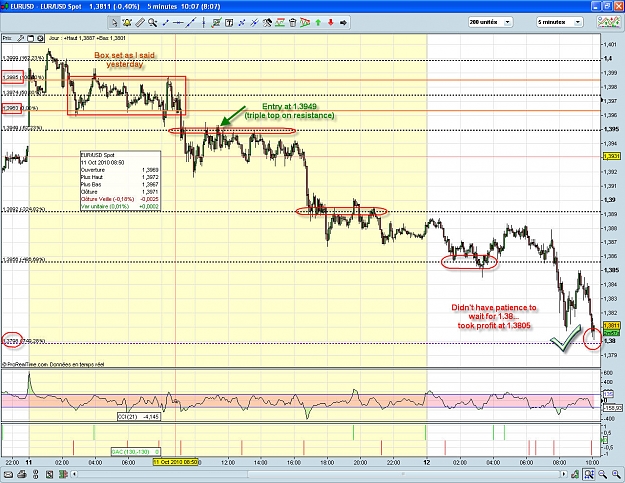Screen dimensions: 625x483
Task: Click the envelope mail icon
Action: 8,474
